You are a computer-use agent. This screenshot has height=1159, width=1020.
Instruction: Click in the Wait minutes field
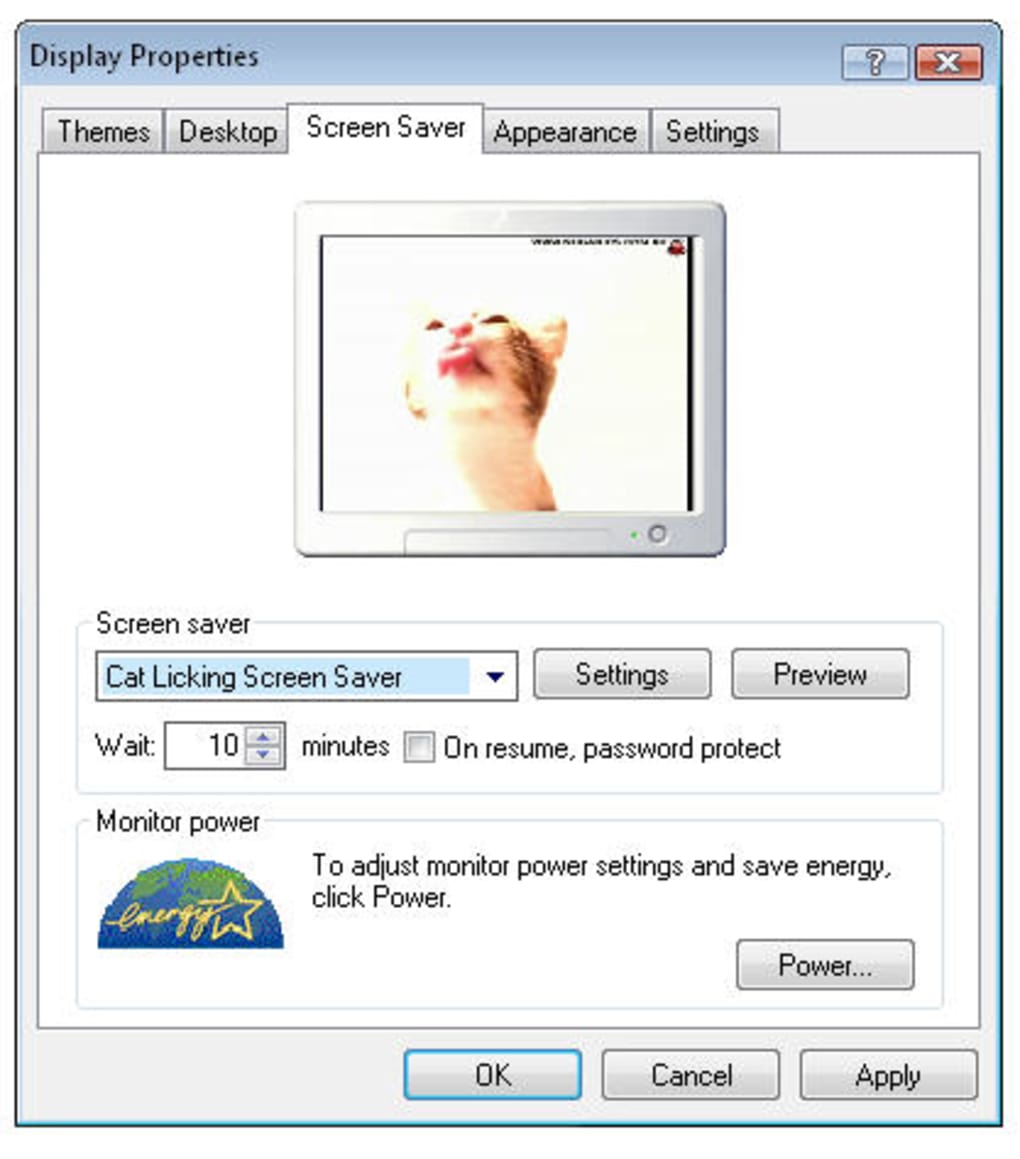pos(207,745)
